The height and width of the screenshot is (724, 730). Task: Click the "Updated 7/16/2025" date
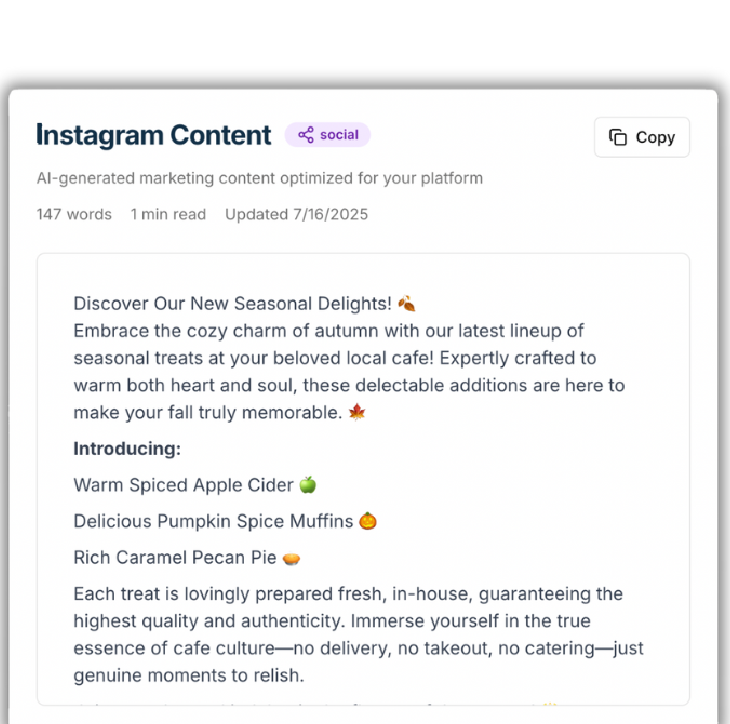point(296,214)
